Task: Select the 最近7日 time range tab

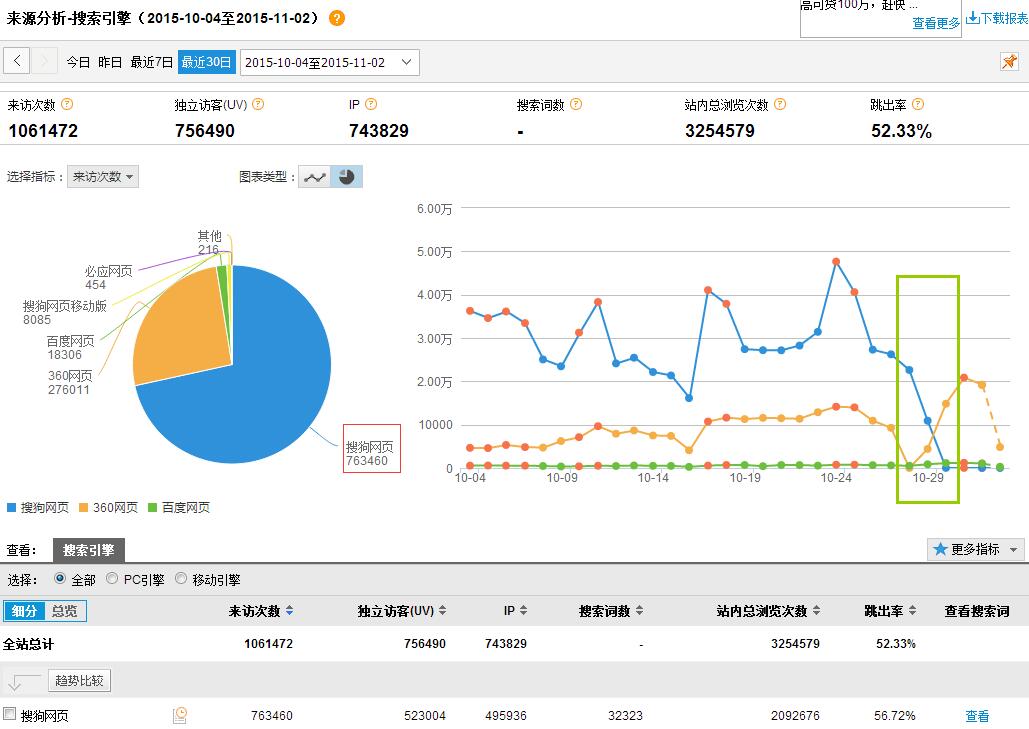Action: click(152, 62)
